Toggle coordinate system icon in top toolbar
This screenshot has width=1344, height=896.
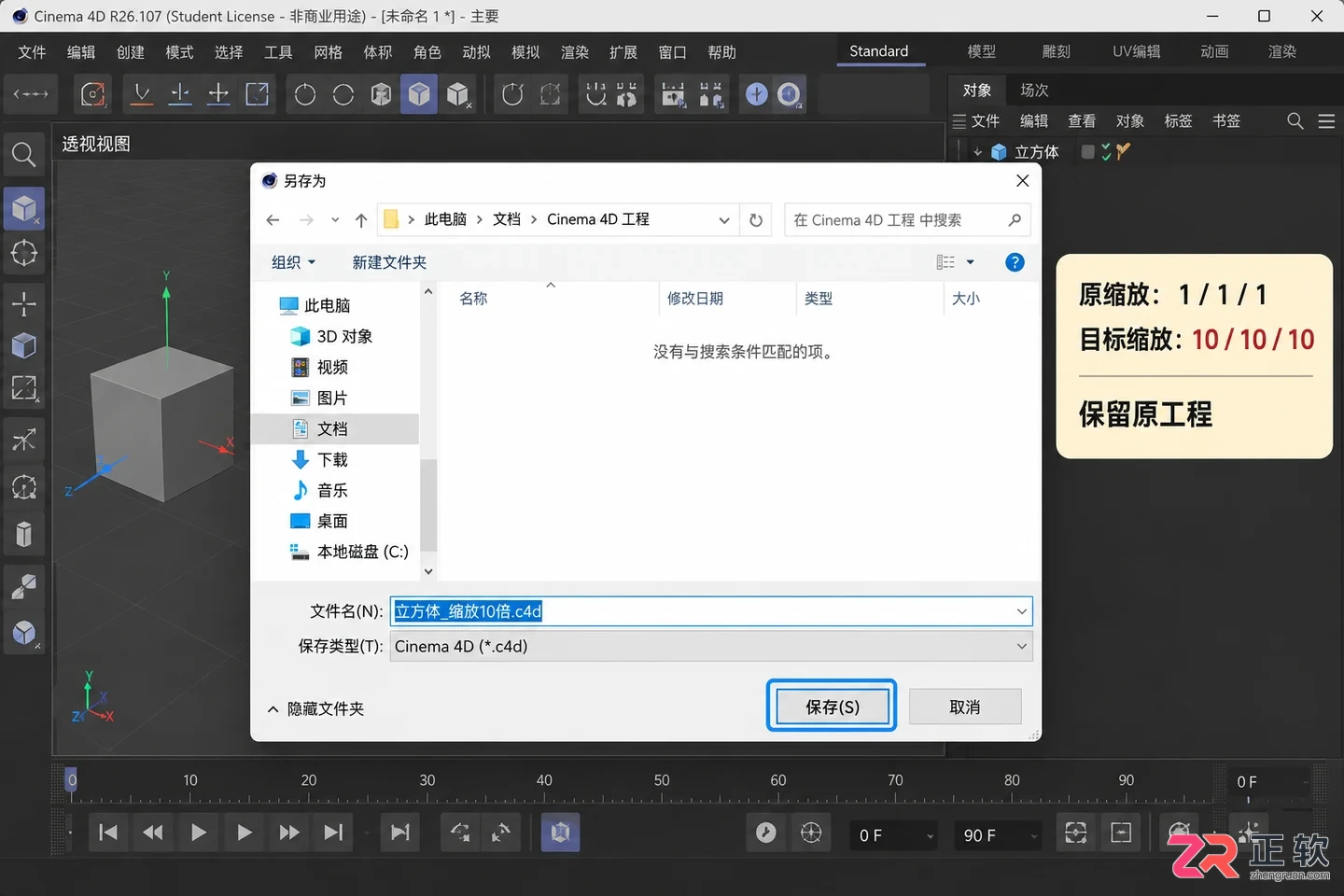click(x=257, y=94)
